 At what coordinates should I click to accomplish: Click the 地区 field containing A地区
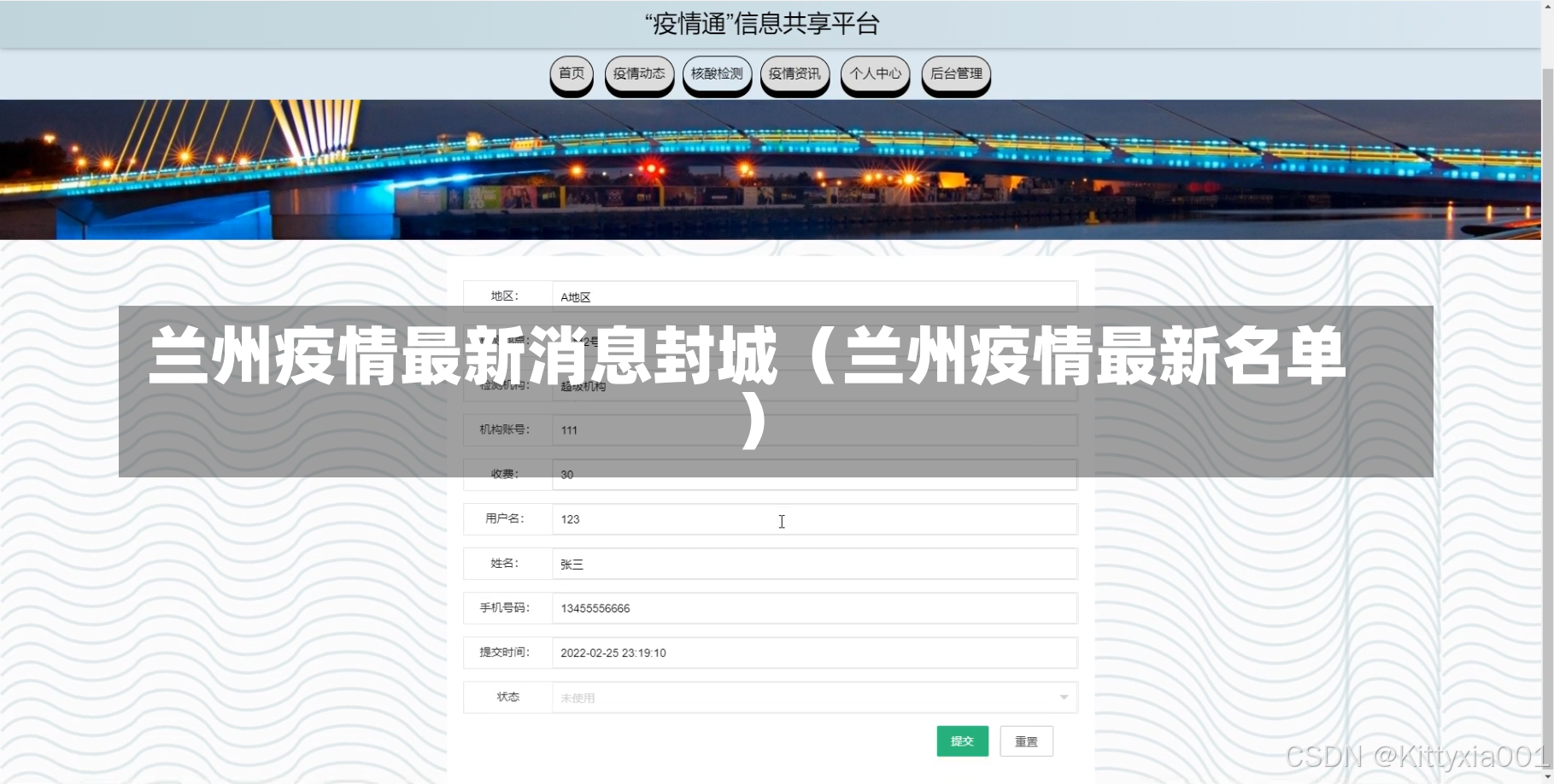point(814,296)
